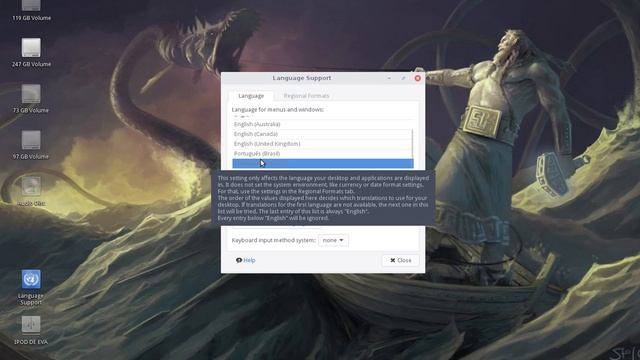
Task: Select Português (Brasil) in language list
Action: click(x=322, y=153)
